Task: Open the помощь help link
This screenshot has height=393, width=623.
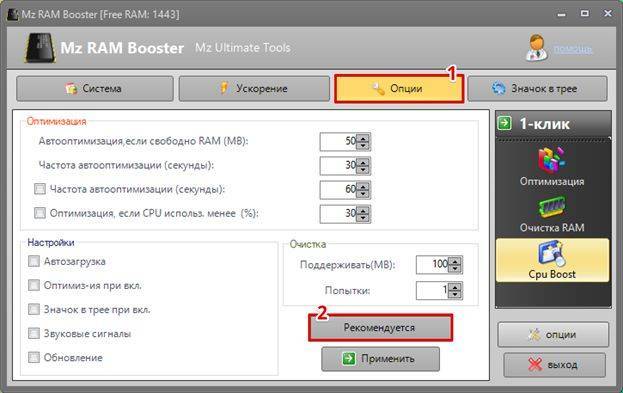Action: point(573,49)
